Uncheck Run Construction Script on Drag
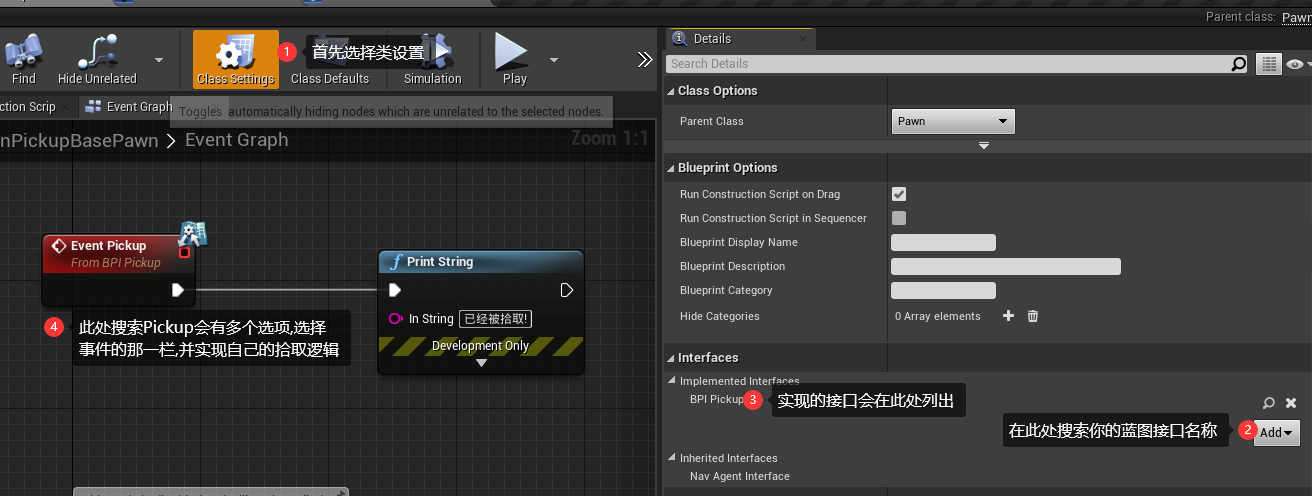This screenshot has height=496, width=1312. (899, 194)
